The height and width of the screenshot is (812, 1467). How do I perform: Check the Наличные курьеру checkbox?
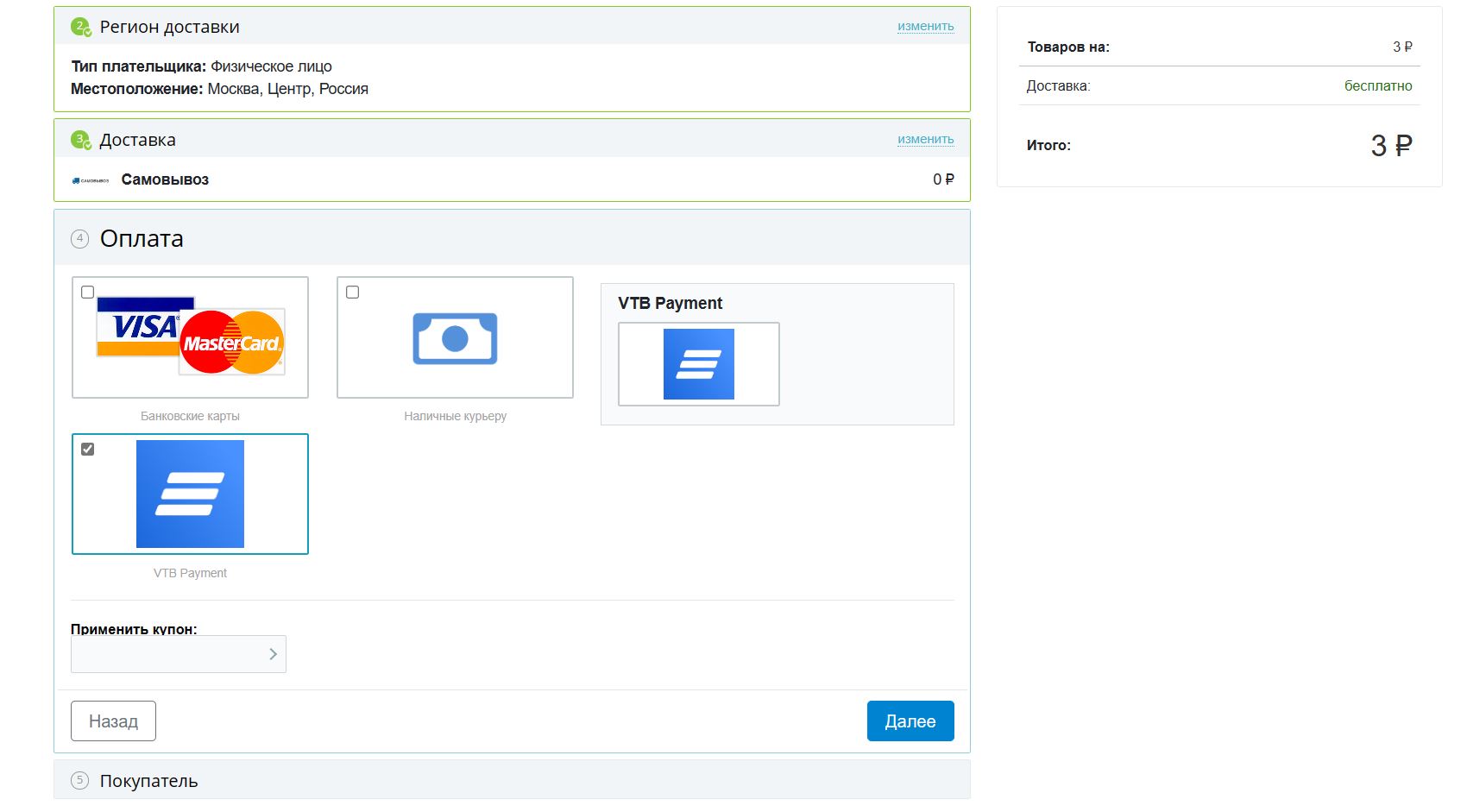(x=353, y=293)
